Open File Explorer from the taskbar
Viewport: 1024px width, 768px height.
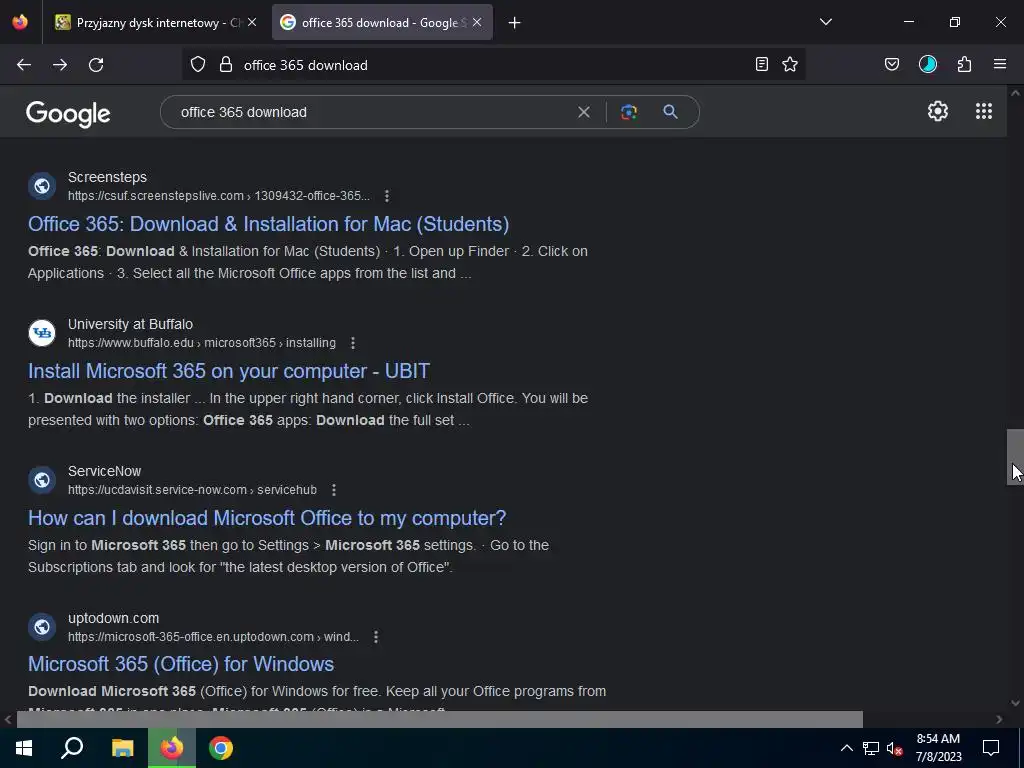[122, 748]
